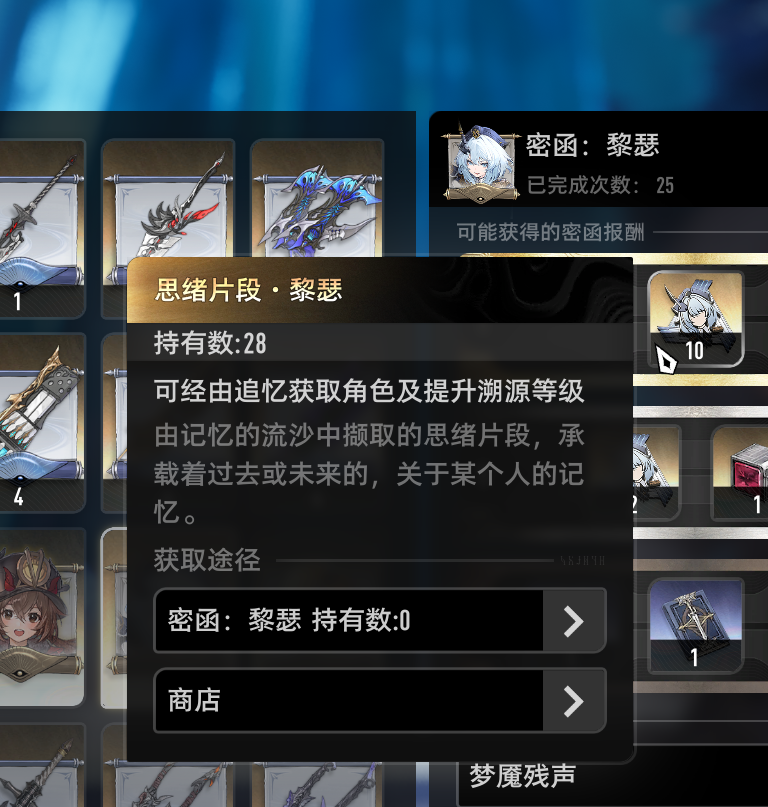Open the 密函: 黎瑟 source chevron arrow
This screenshot has width=768, height=807.
[x=574, y=621]
